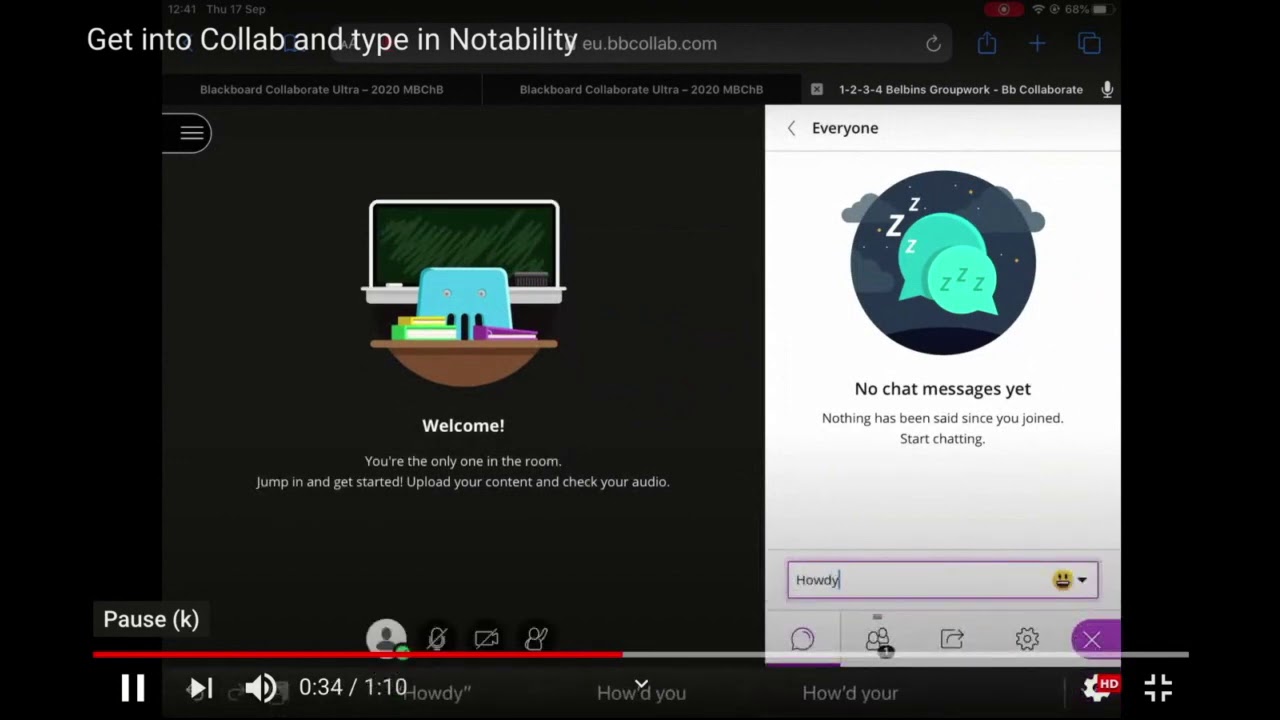Image resolution: width=1280 pixels, height=720 pixels.
Task: Pause the video playback
Action: [133, 688]
